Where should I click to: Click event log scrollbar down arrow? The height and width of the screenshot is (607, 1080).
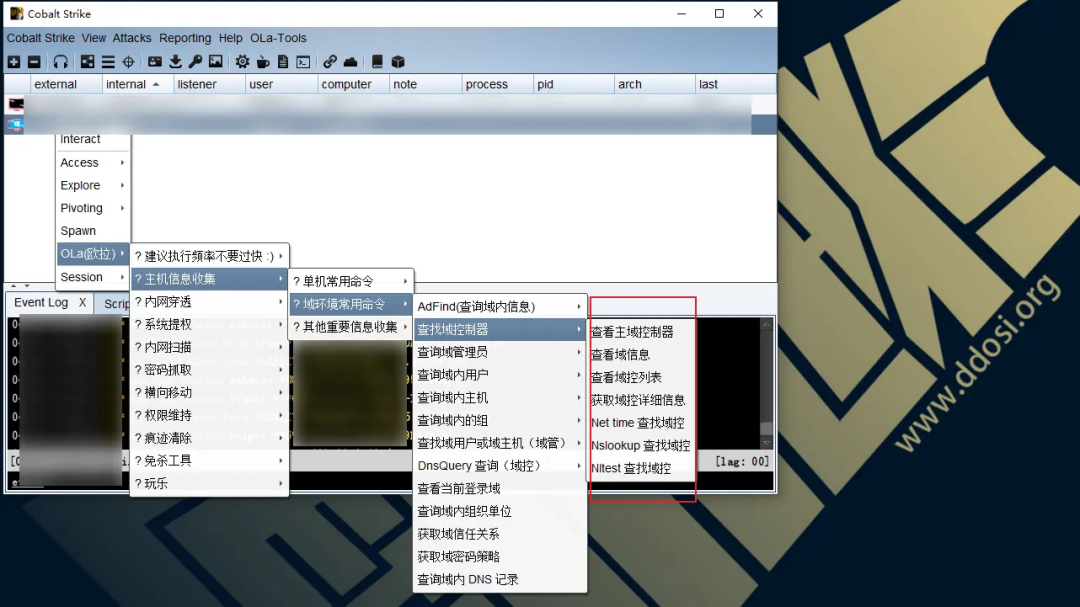pos(767,442)
